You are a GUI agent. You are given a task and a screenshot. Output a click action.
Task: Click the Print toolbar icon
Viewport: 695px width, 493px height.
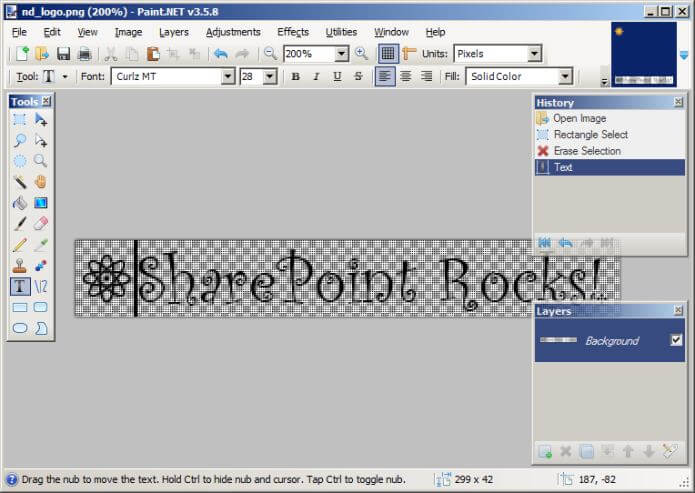84,54
